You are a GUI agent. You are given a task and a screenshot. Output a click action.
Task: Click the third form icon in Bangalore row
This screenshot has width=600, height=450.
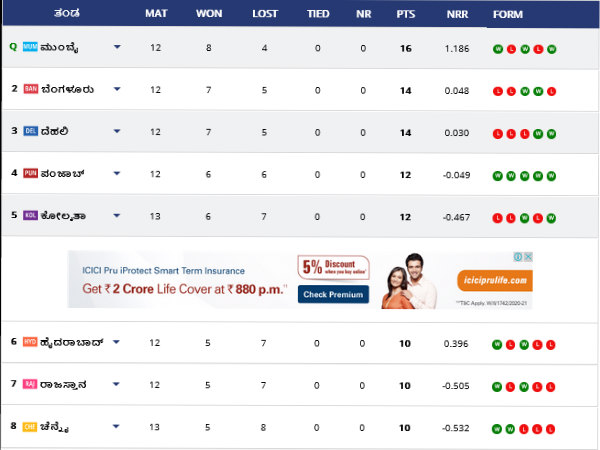[x=525, y=91]
